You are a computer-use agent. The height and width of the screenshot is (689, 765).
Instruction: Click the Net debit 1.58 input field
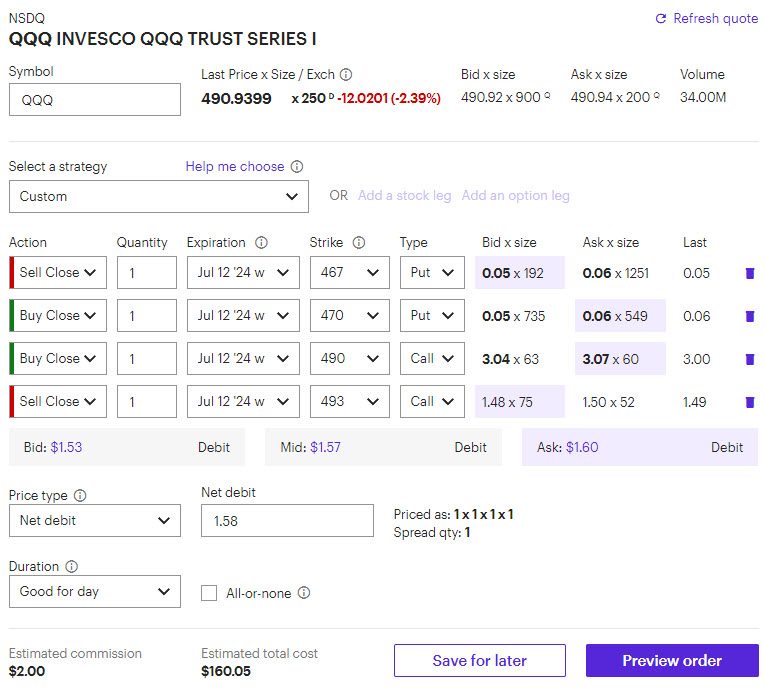[287, 521]
